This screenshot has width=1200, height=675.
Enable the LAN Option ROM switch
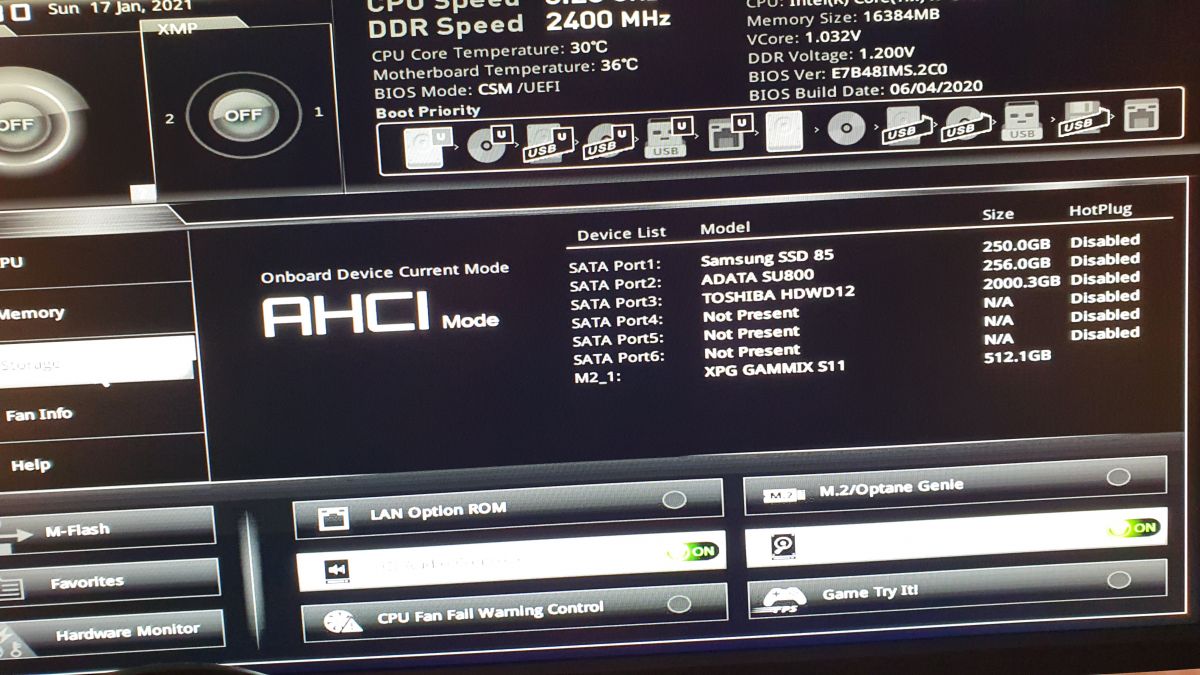[x=674, y=499]
